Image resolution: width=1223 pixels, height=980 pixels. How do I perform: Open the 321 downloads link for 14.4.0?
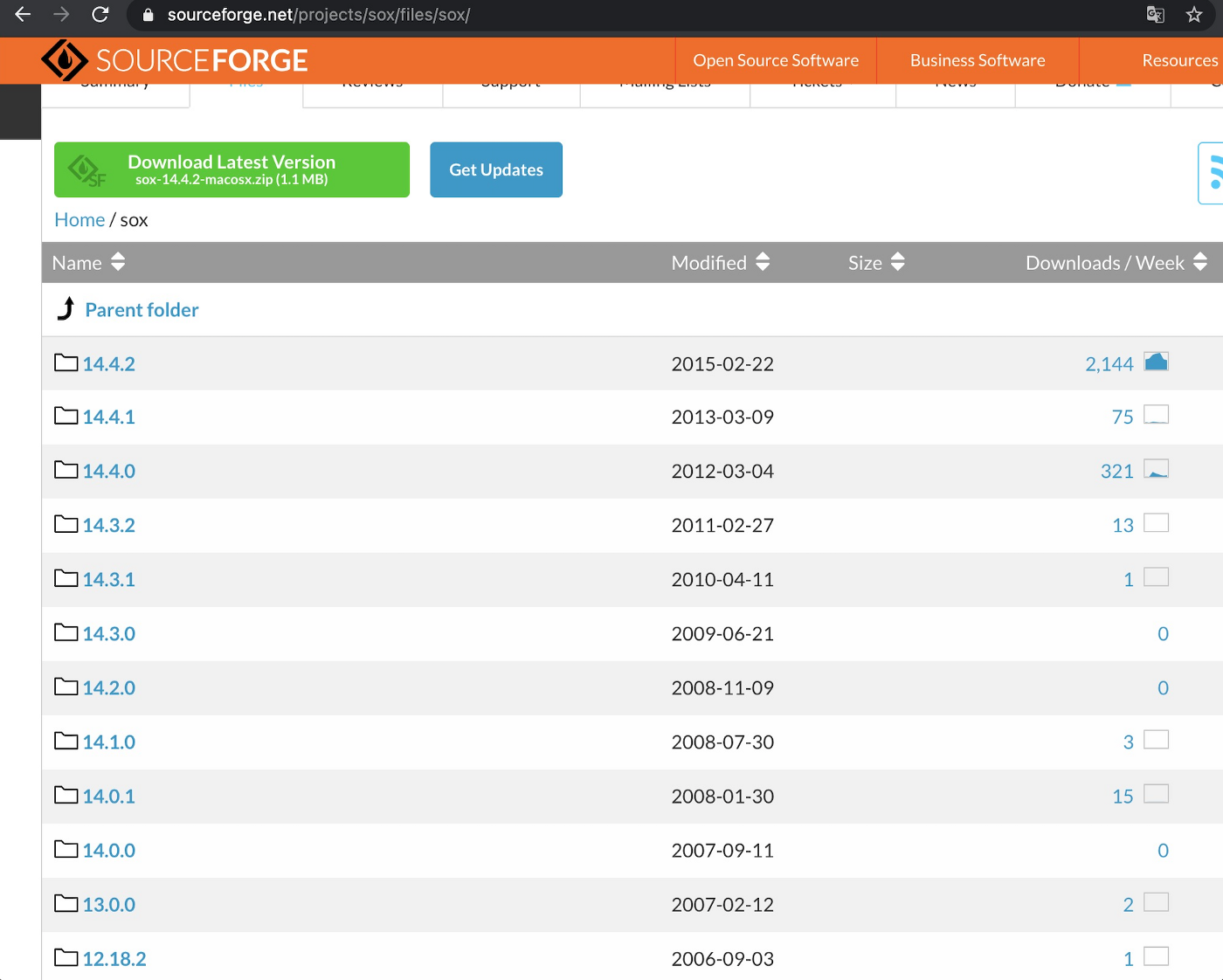click(1117, 472)
